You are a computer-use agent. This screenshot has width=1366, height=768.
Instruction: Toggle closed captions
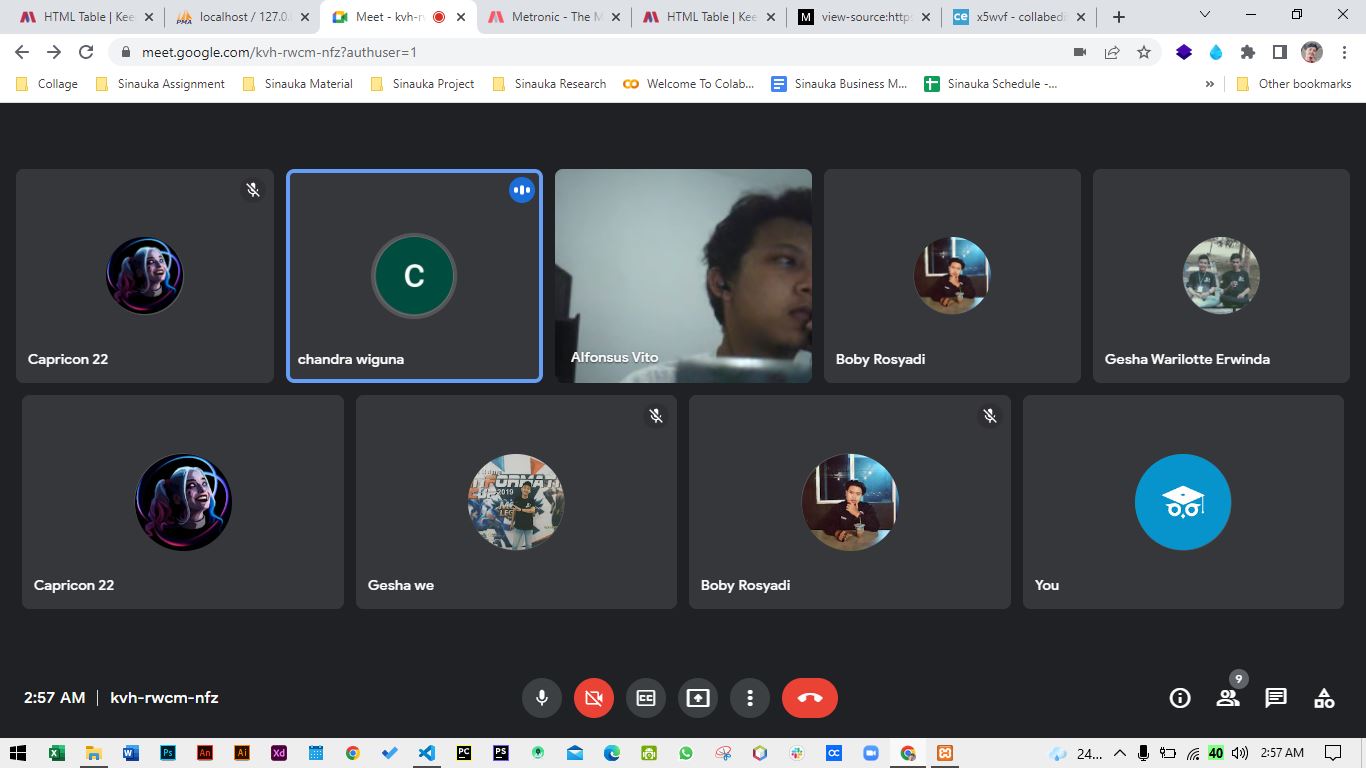[646, 698]
